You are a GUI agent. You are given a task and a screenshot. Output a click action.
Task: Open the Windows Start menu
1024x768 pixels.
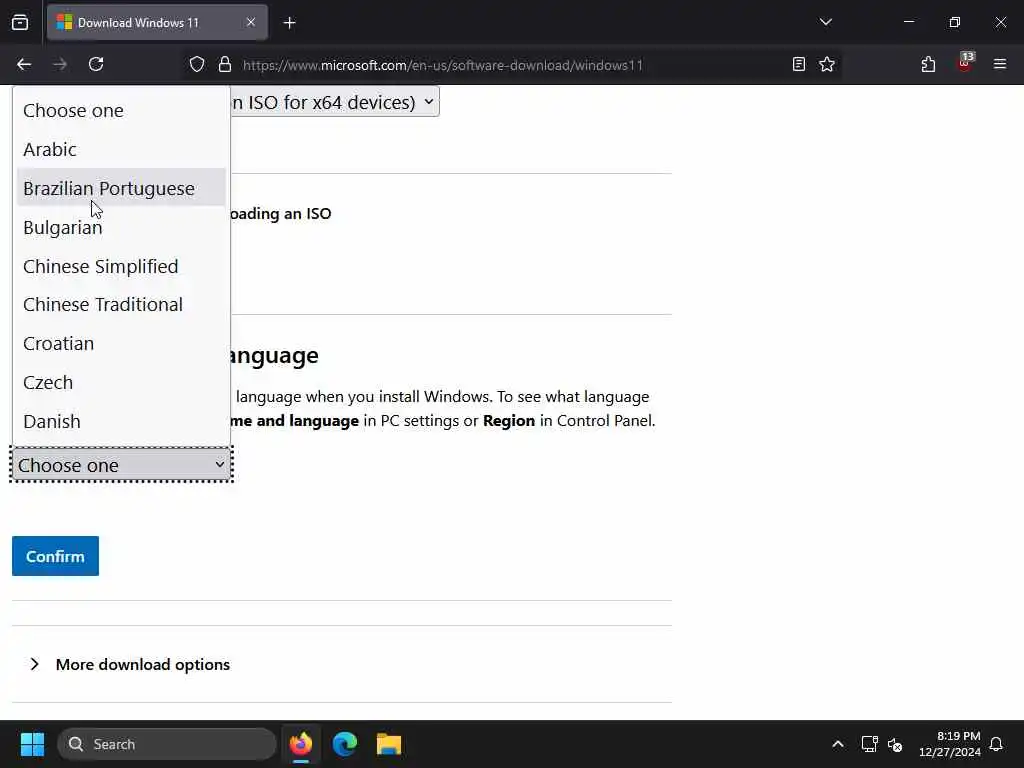click(x=32, y=744)
